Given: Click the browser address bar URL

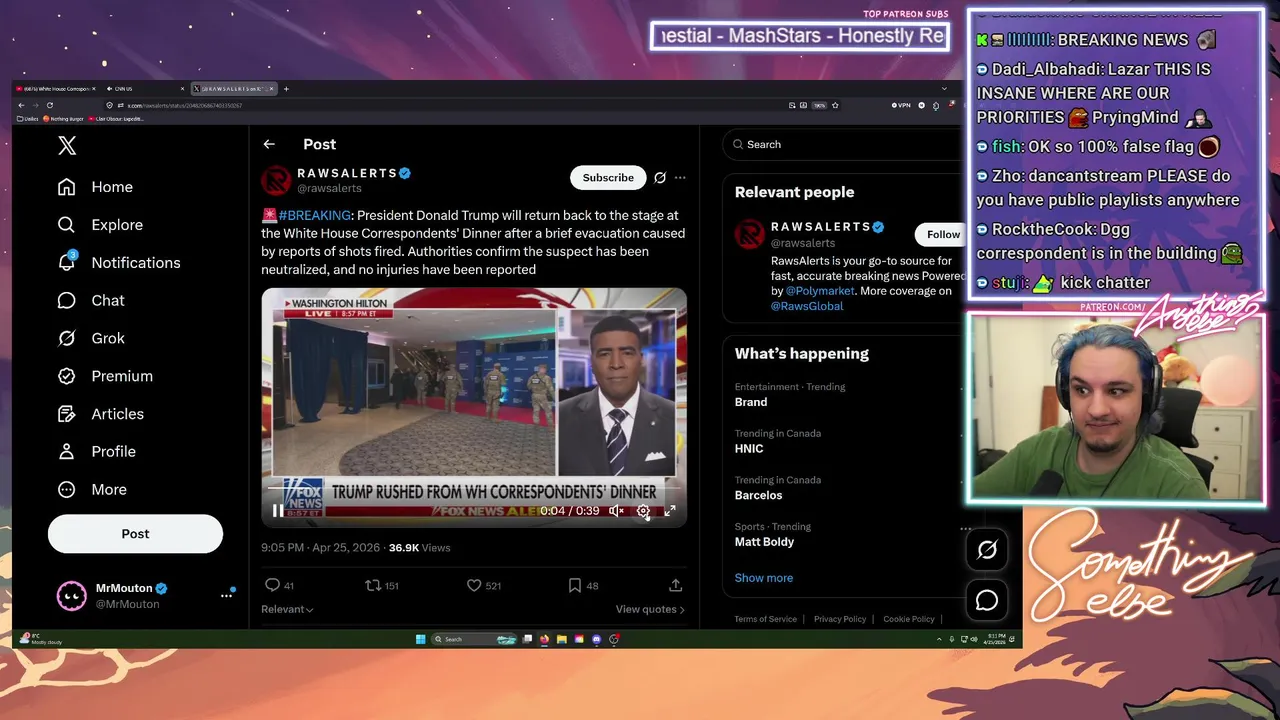Looking at the screenshot, I should (185, 105).
